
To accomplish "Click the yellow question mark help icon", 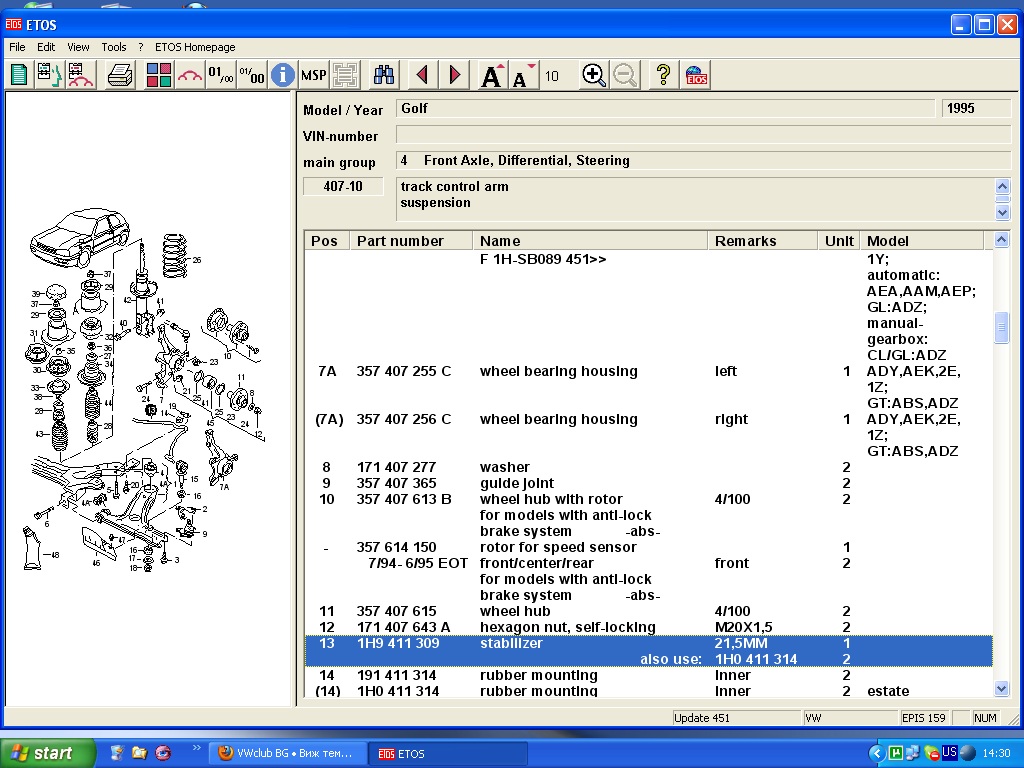I will [x=662, y=75].
